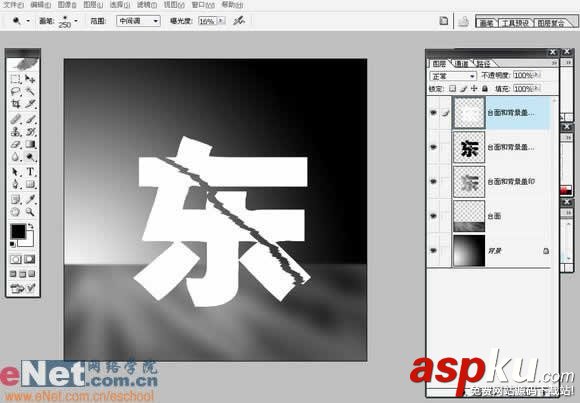
Task: Select the Dodge tool in toolbox
Action: pyautogui.click(x=30, y=157)
